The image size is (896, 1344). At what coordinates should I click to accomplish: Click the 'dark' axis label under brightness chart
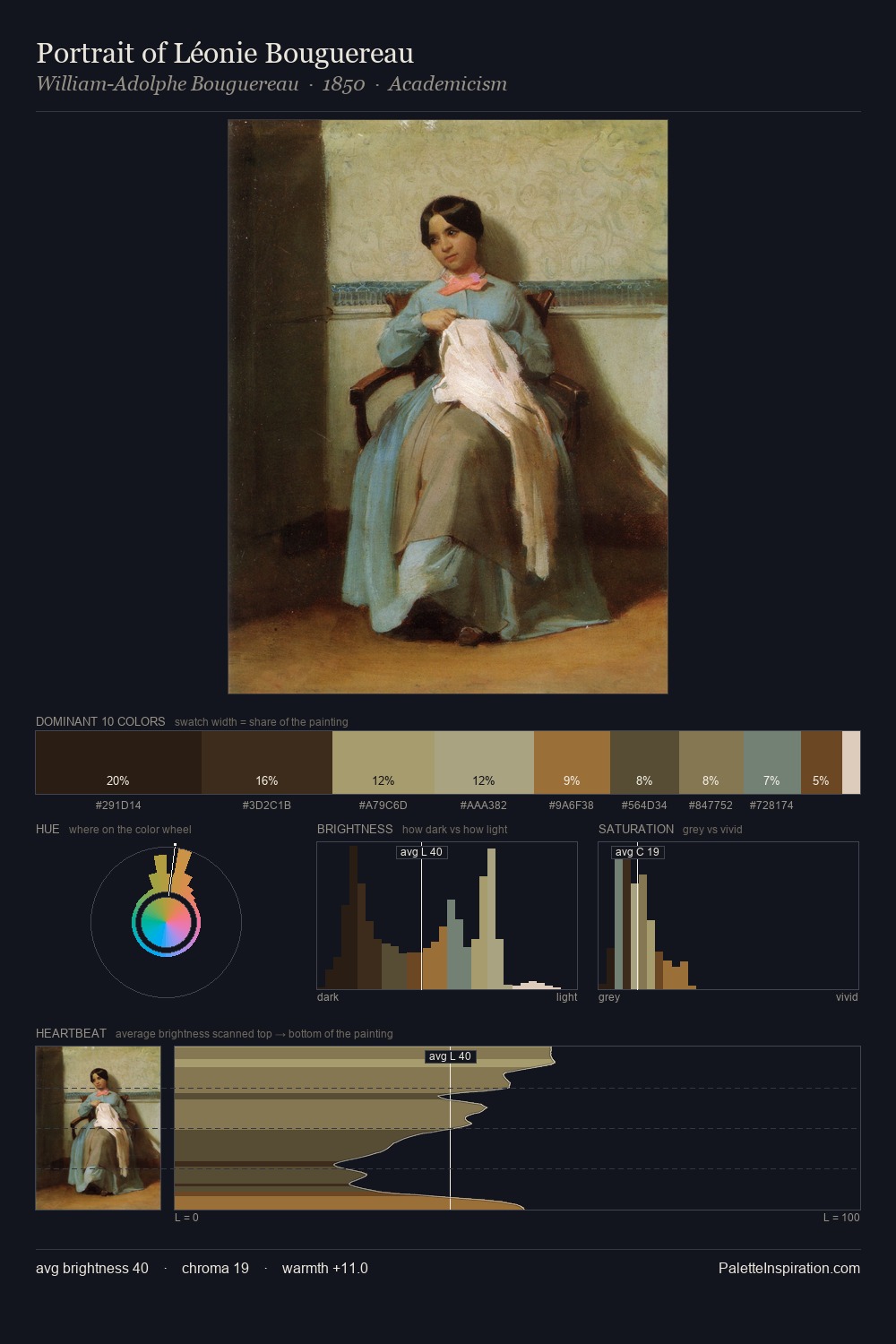tap(328, 997)
